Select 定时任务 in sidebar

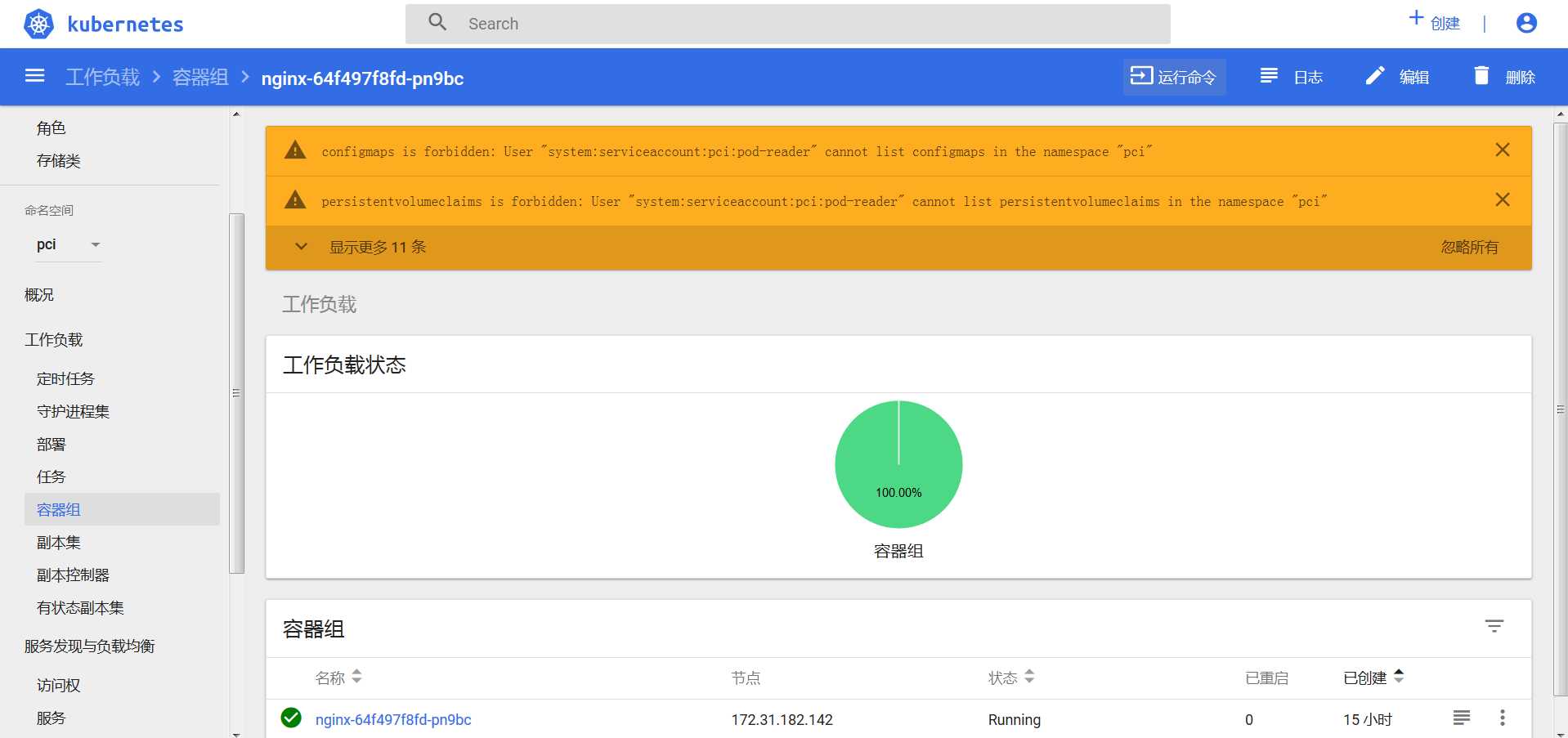click(x=65, y=379)
